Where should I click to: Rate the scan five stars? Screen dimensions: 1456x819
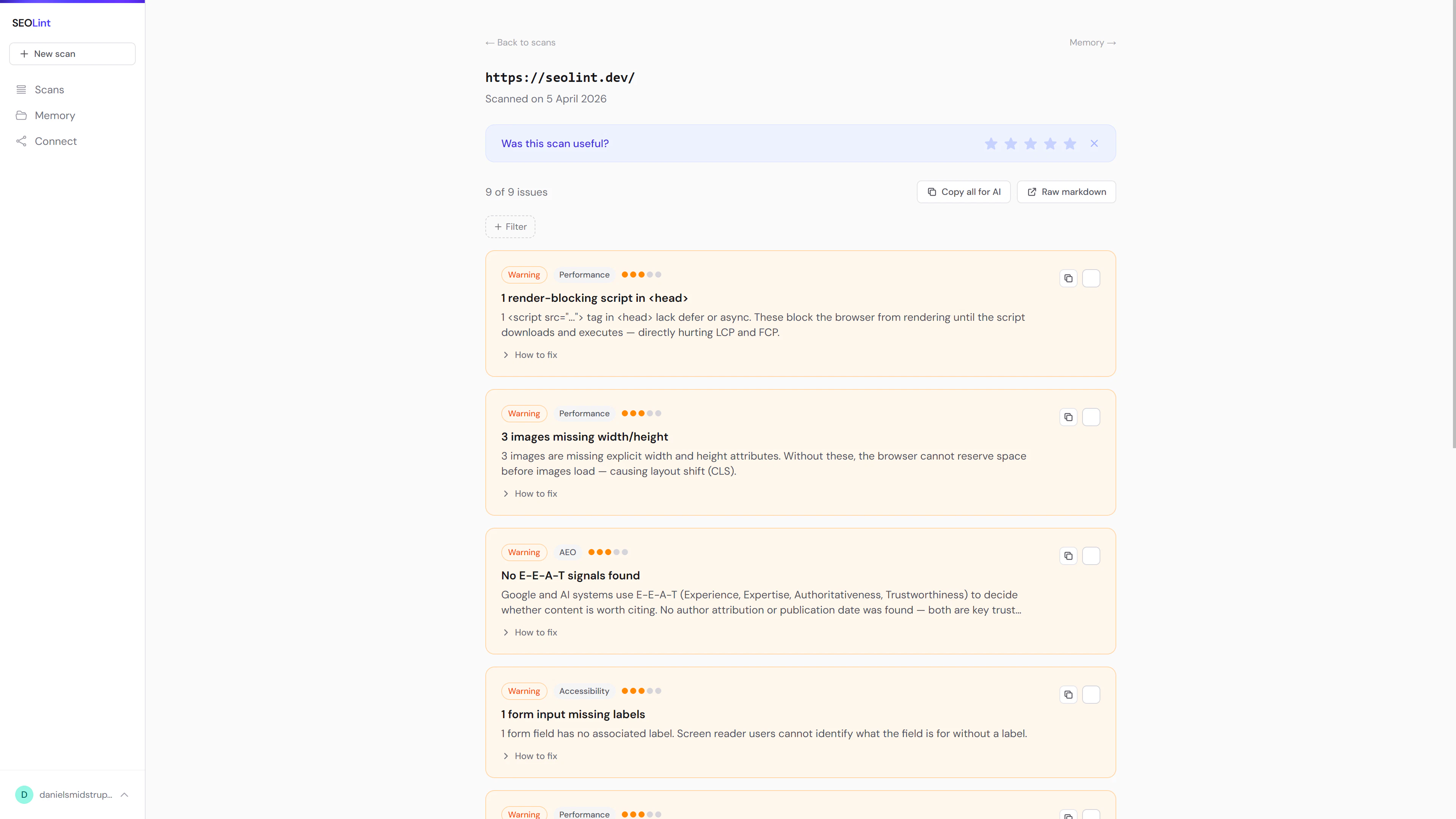pyautogui.click(x=1070, y=144)
